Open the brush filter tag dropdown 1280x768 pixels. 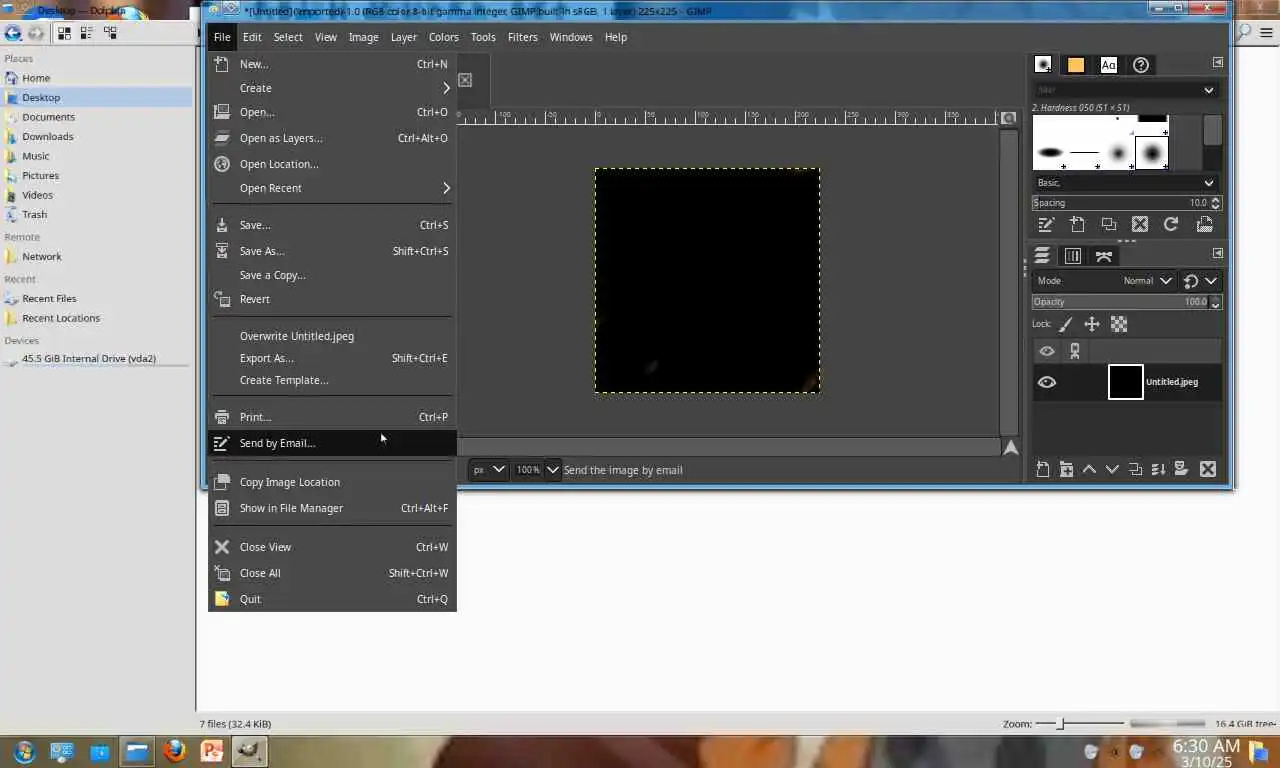click(1208, 90)
